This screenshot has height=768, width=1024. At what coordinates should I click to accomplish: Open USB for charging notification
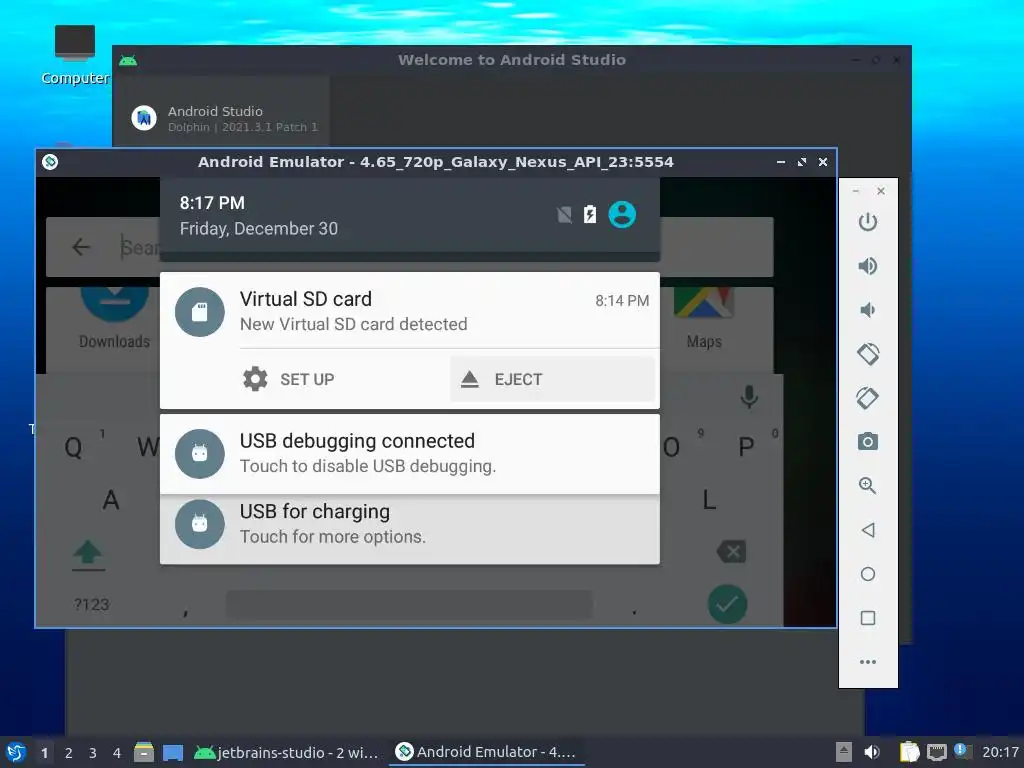pyautogui.click(x=409, y=529)
